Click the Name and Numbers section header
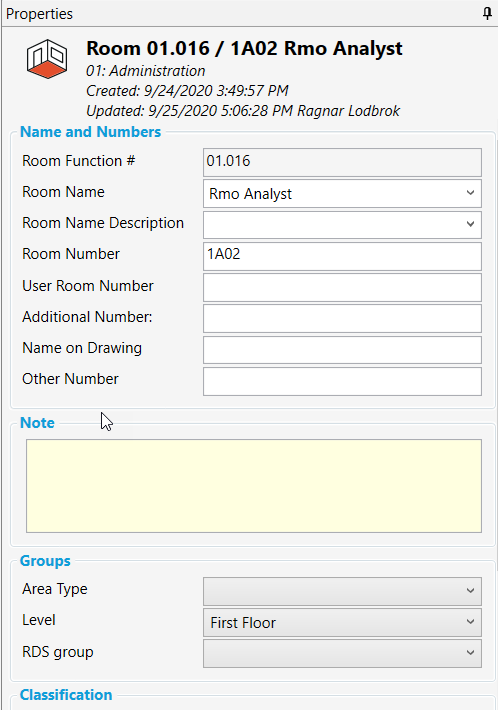This screenshot has height=710, width=498. pos(91,132)
